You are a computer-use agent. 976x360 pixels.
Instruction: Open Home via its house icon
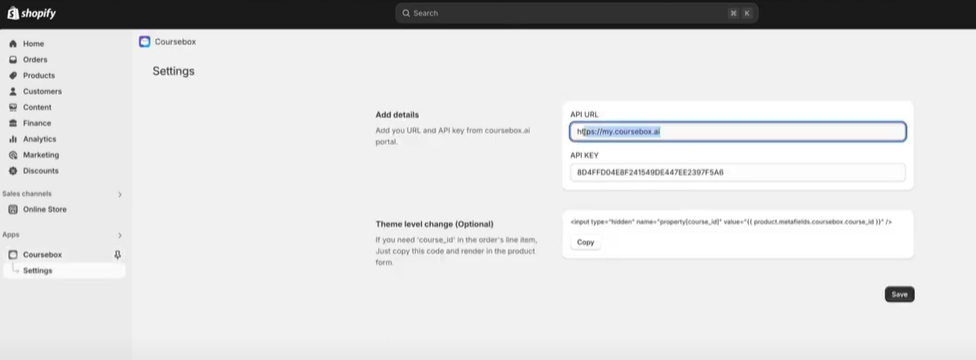(x=12, y=44)
